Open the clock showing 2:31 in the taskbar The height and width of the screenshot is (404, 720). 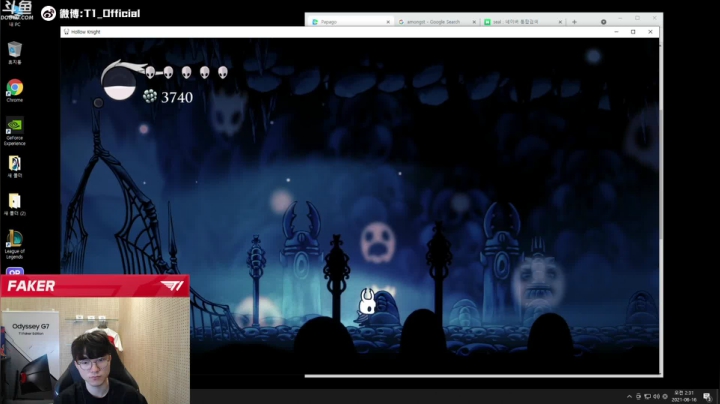[684, 396]
